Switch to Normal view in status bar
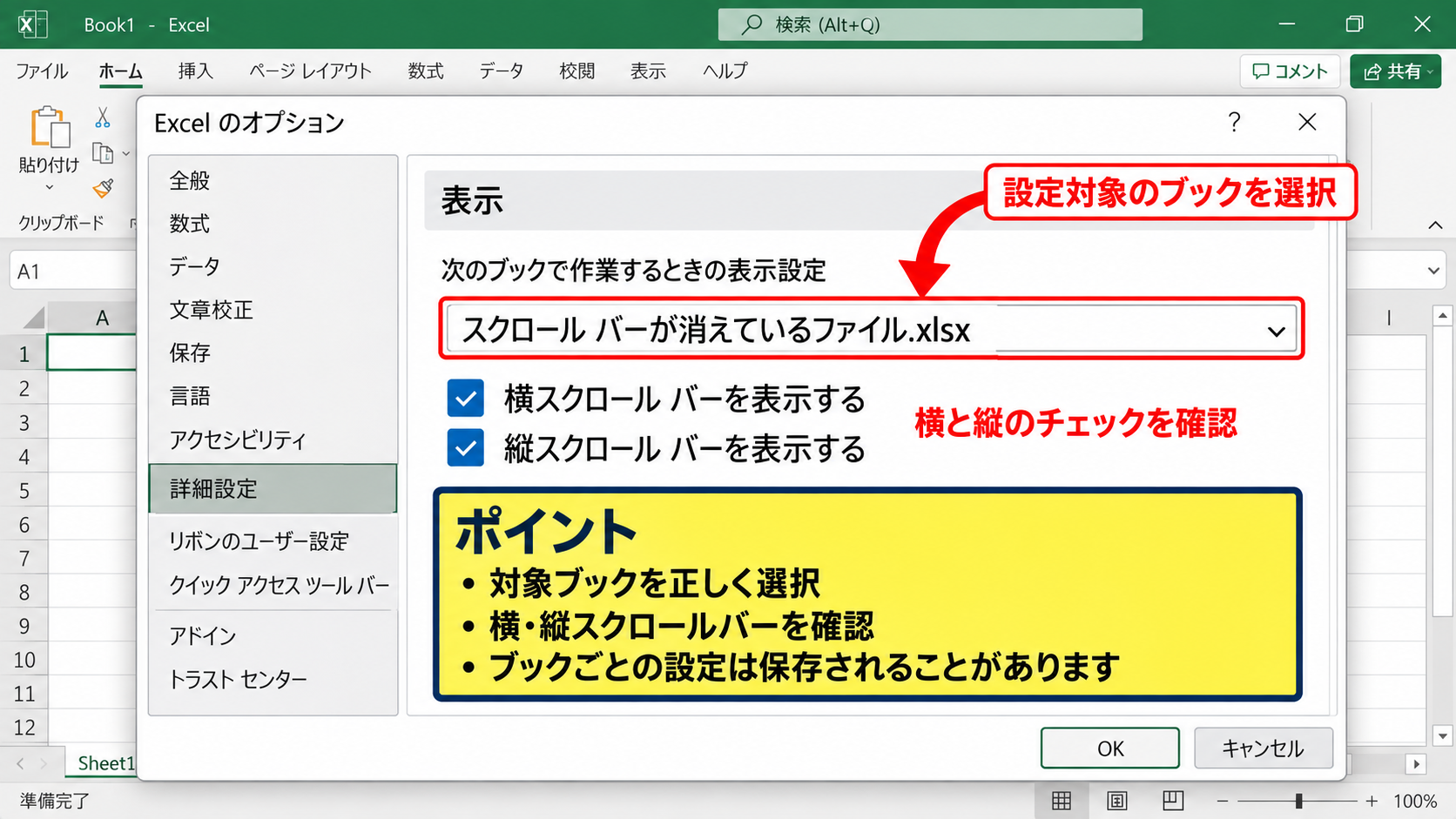Image resolution: width=1456 pixels, height=819 pixels. pos(1062,801)
